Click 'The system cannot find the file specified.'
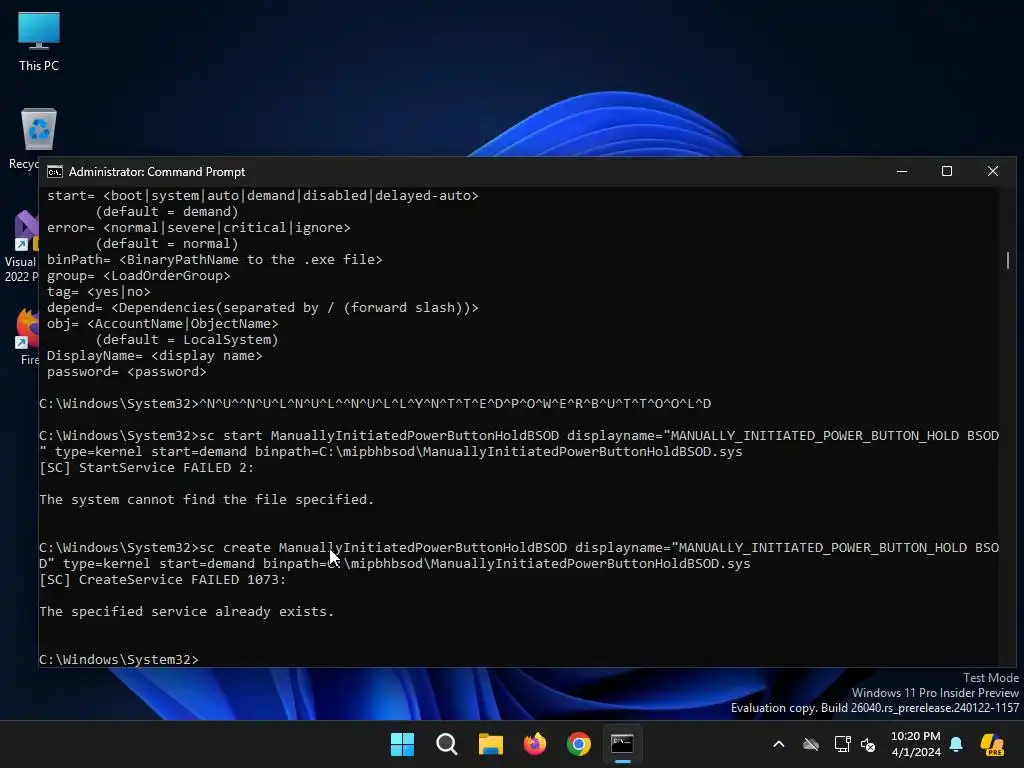Image resolution: width=1024 pixels, height=768 pixels. (x=206, y=500)
